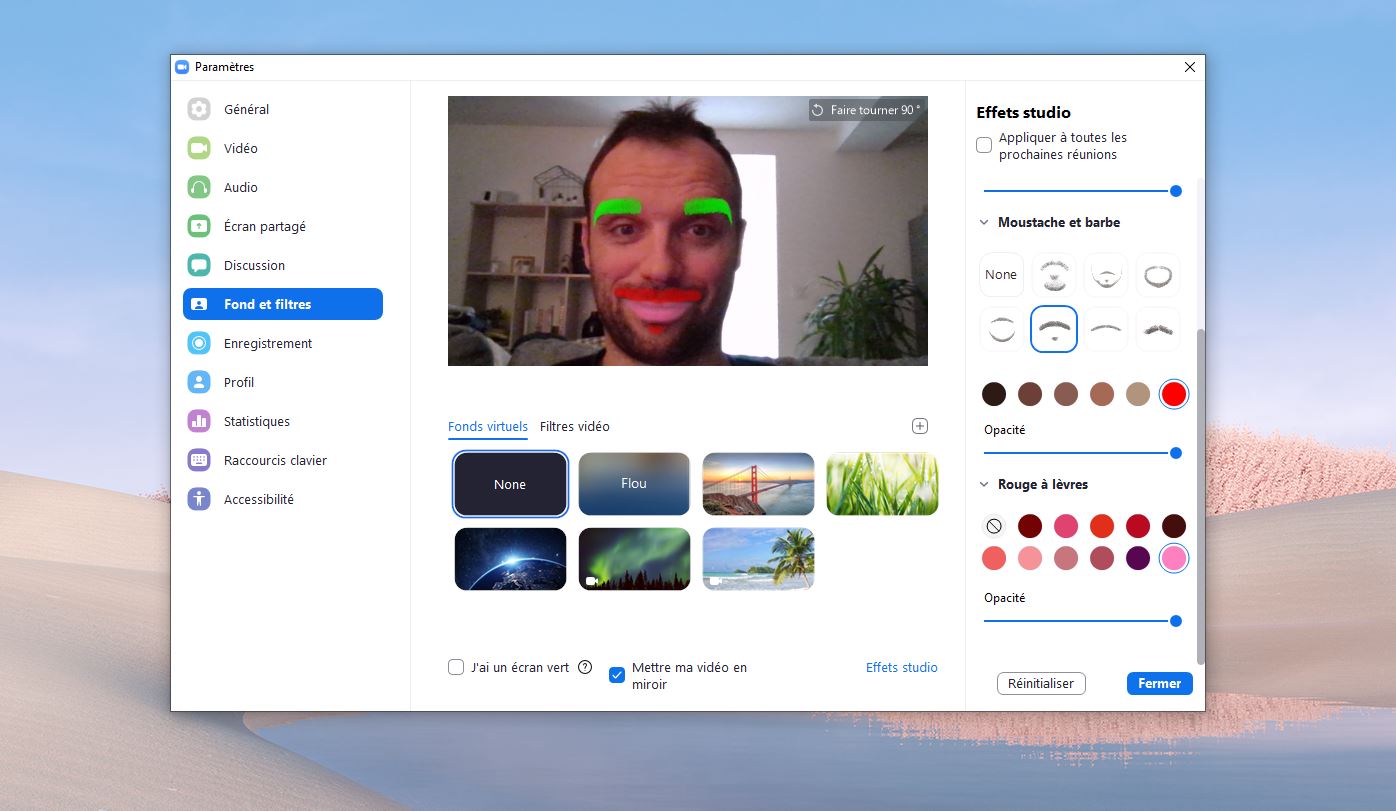Check the J'ai un écran vert box

456,667
